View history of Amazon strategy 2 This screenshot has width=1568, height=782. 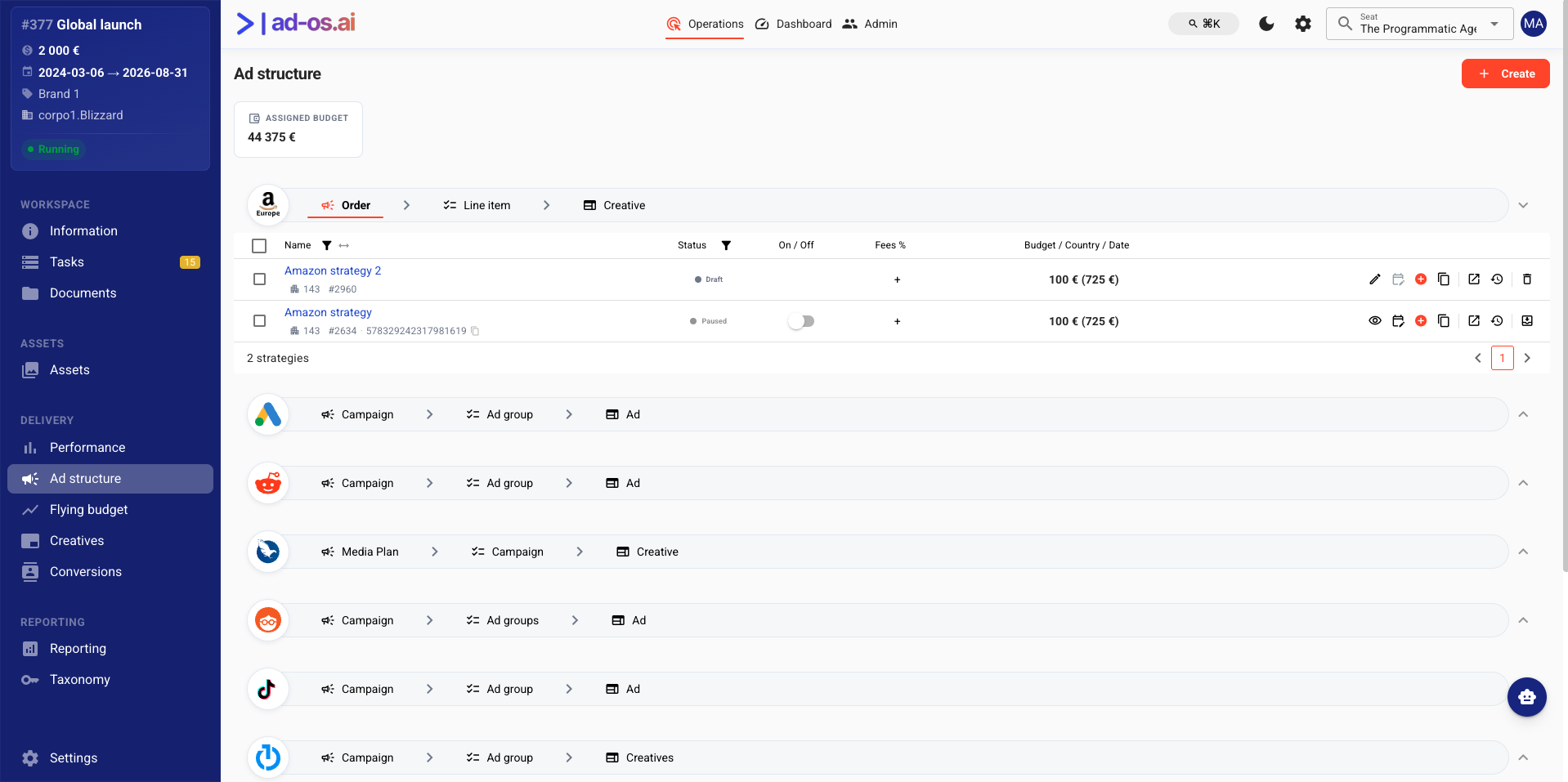1497,279
